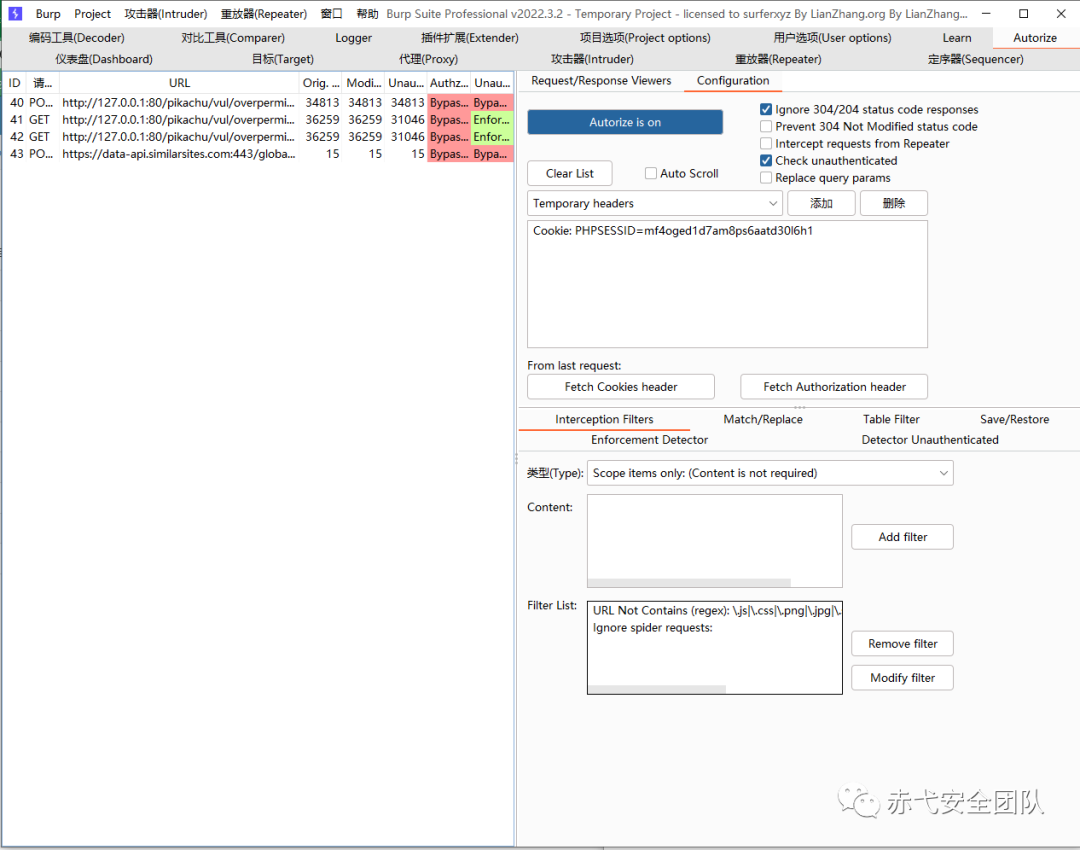Screen dimensions: 1080x850
Task: Sort by the Modi... length column header
Action: [x=364, y=83]
